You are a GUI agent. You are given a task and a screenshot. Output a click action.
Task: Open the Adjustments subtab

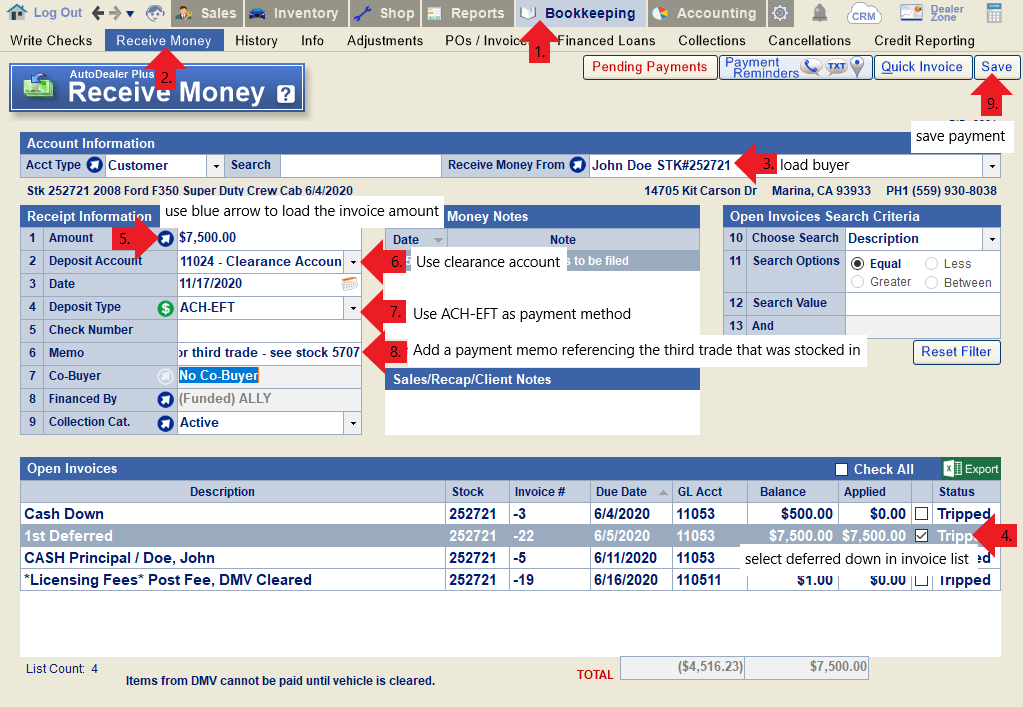tap(385, 40)
